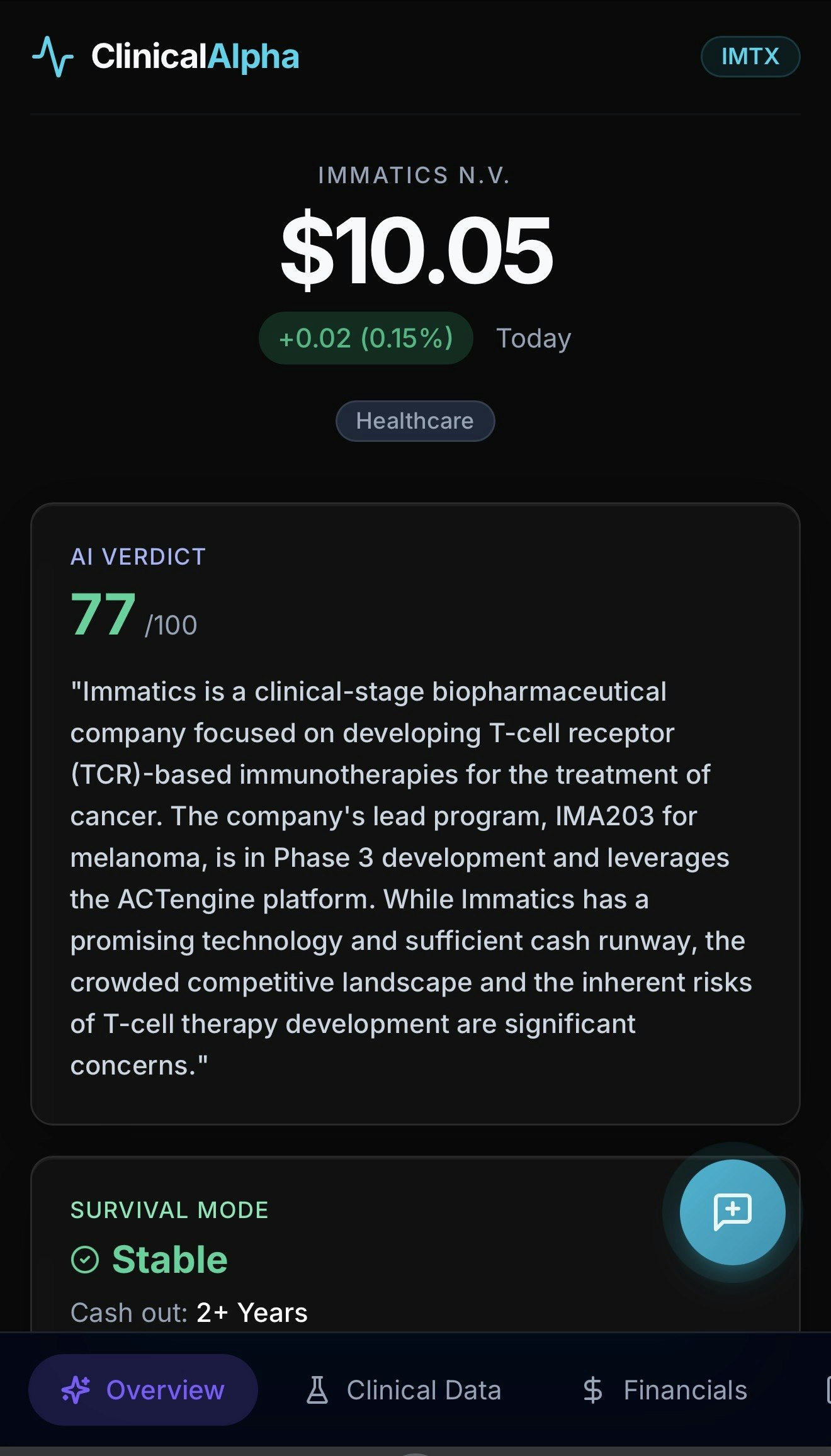Click the IMMATICS N.V. company name
This screenshot has width=831, height=1456.
[x=415, y=177]
